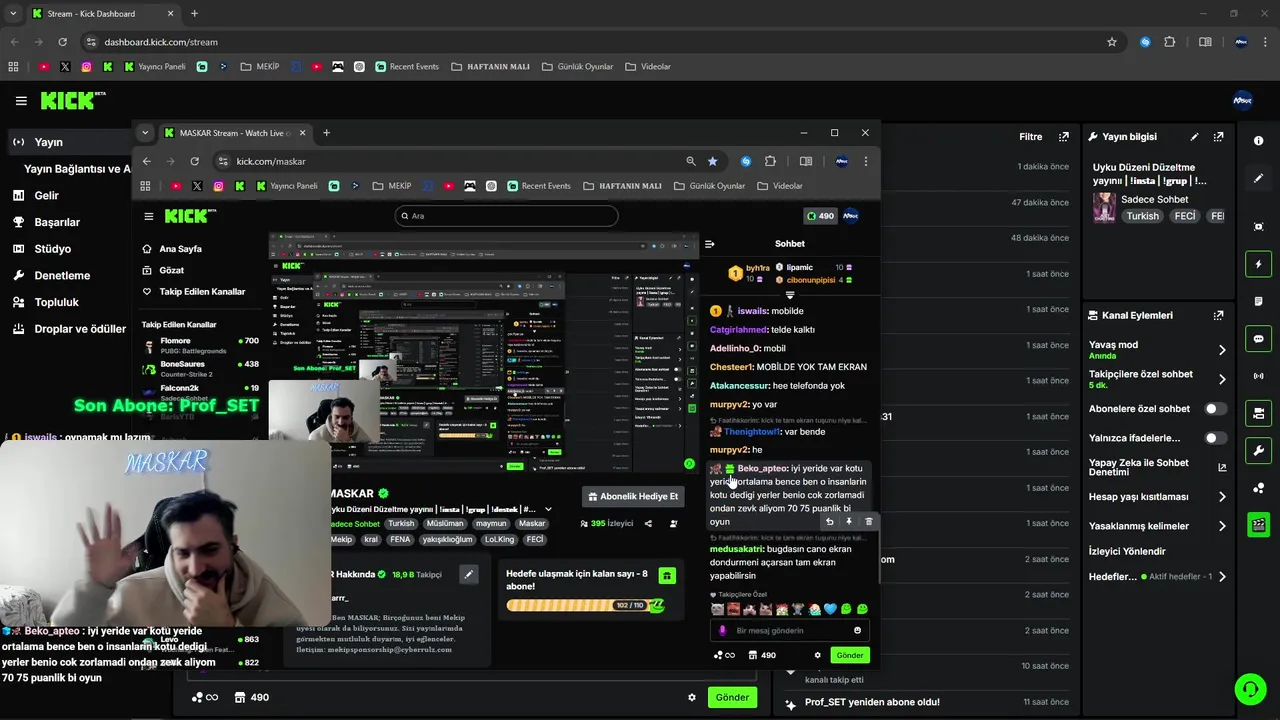This screenshot has height=720, width=1280.
Task: Pop out the activity feed next to Filtre
Action: click(1064, 137)
